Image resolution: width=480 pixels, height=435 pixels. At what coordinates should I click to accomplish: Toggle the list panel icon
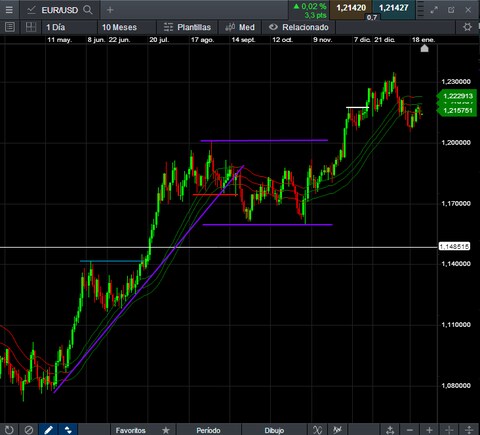[x=10, y=27]
